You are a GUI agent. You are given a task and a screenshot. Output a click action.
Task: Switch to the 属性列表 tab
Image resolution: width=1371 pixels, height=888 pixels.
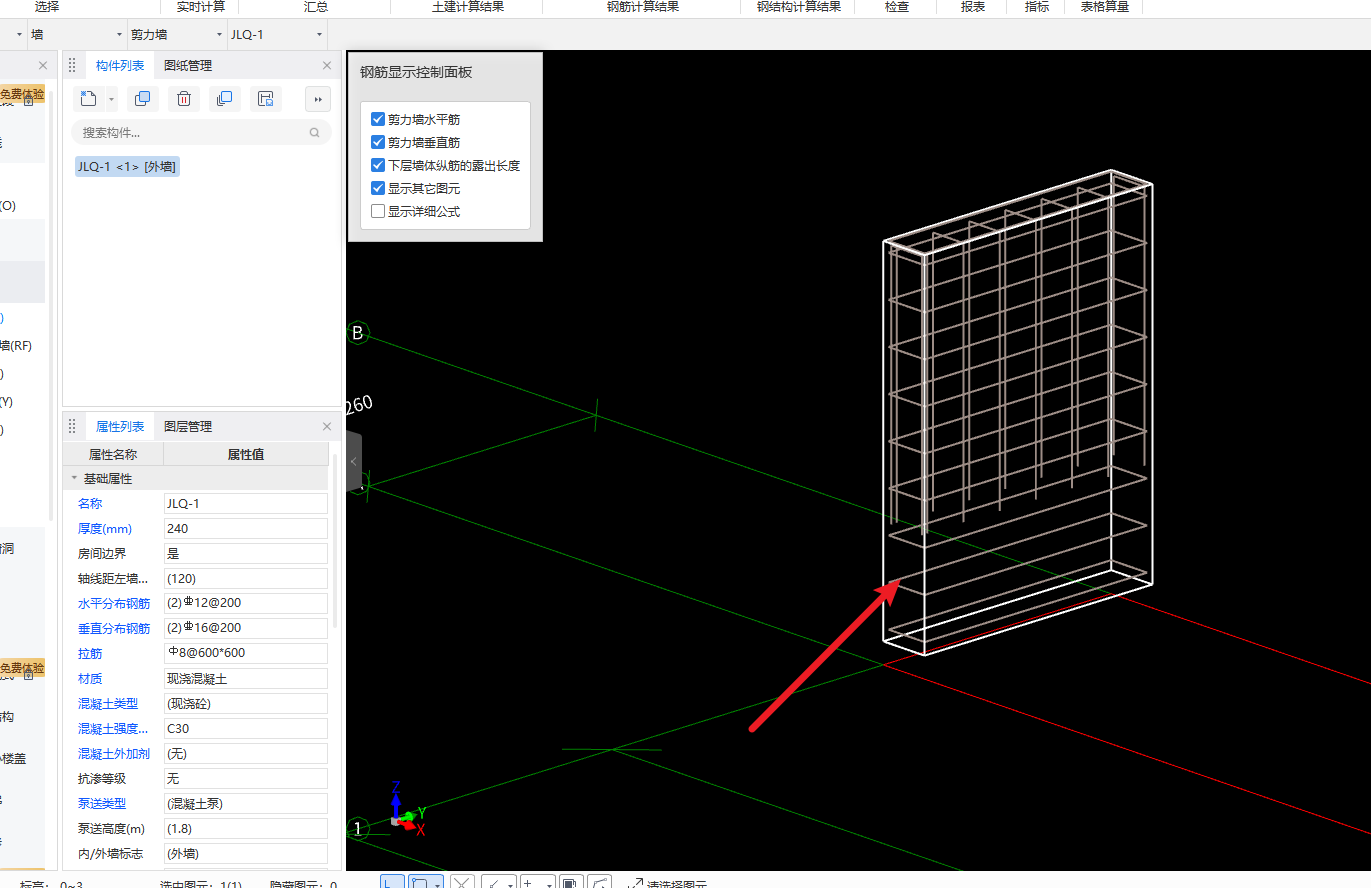(120, 427)
